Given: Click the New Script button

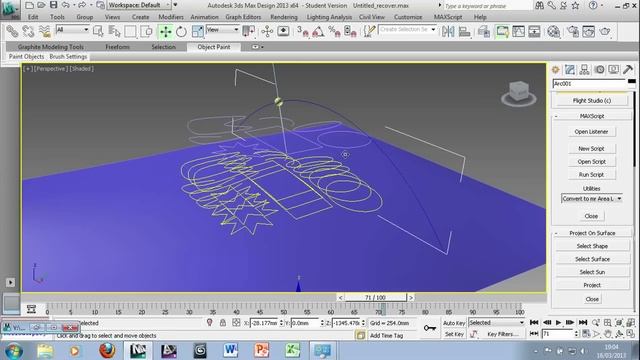Looking at the screenshot, I should [591, 149].
